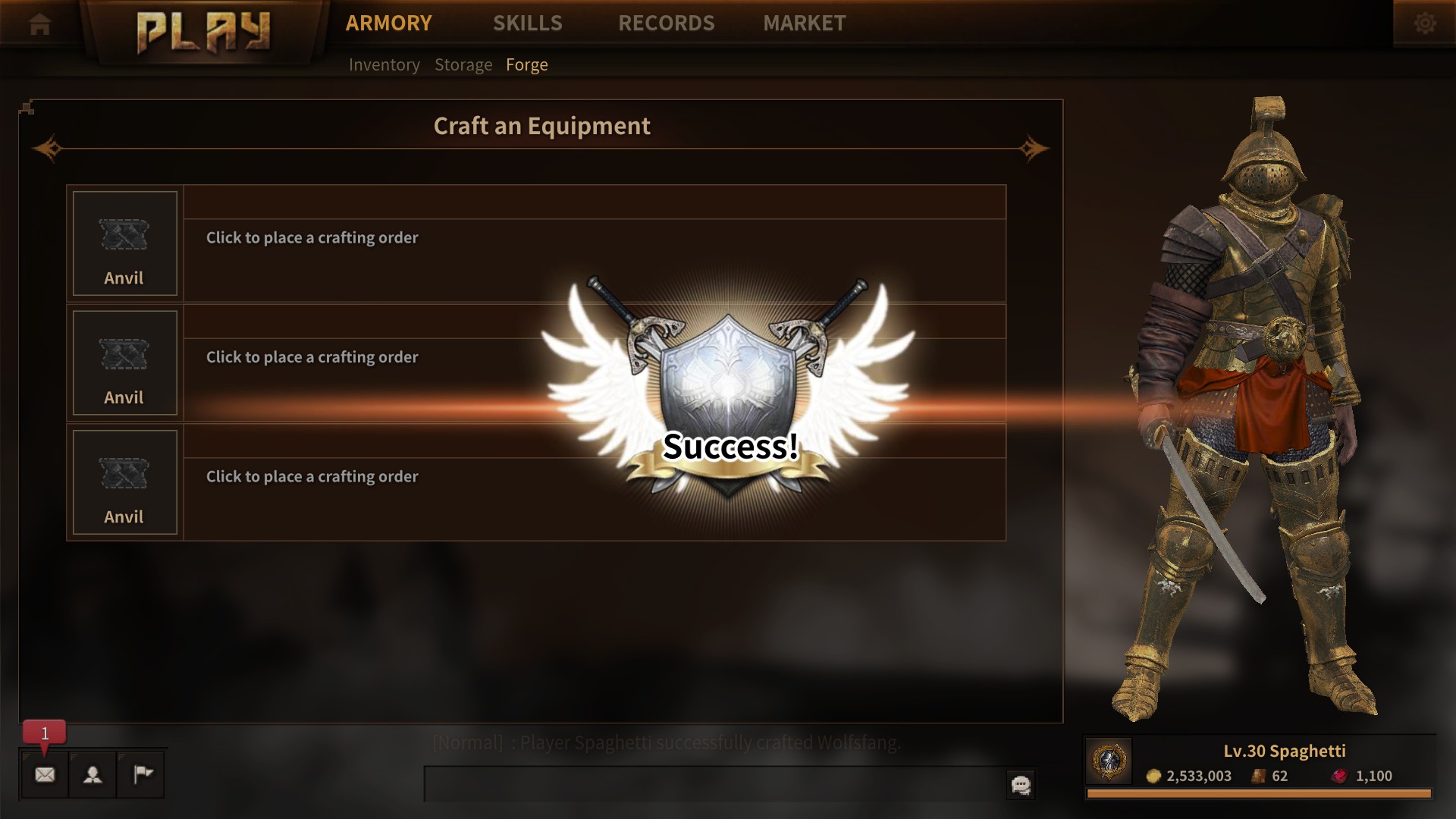Expand the panel corner icon at top-left
The height and width of the screenshot is (819, 1456).
27,108
